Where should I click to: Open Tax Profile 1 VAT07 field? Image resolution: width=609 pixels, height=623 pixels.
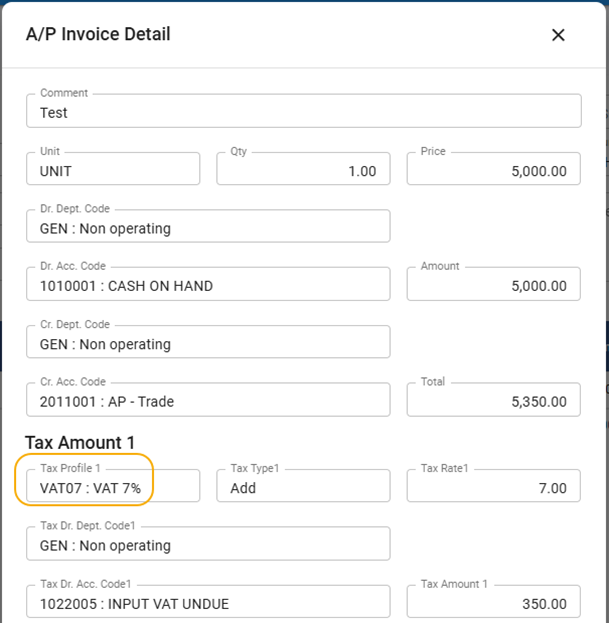(113, 487)
